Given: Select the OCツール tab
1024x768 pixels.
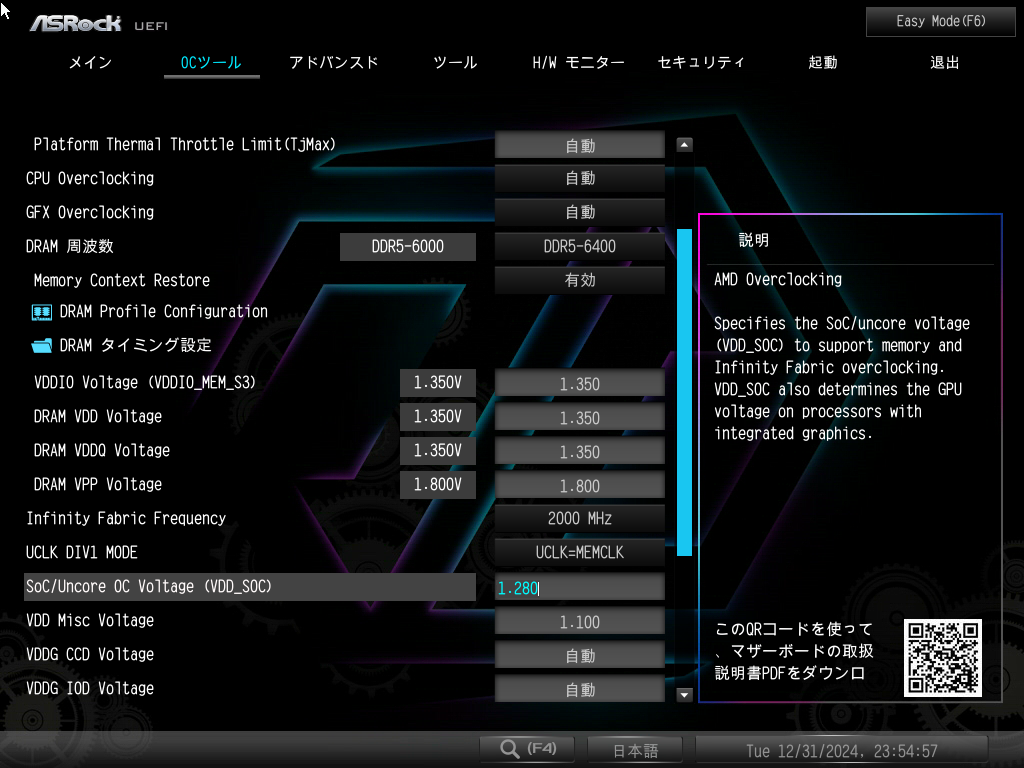Looking at the screenshot, I should (x=211, y=63).
